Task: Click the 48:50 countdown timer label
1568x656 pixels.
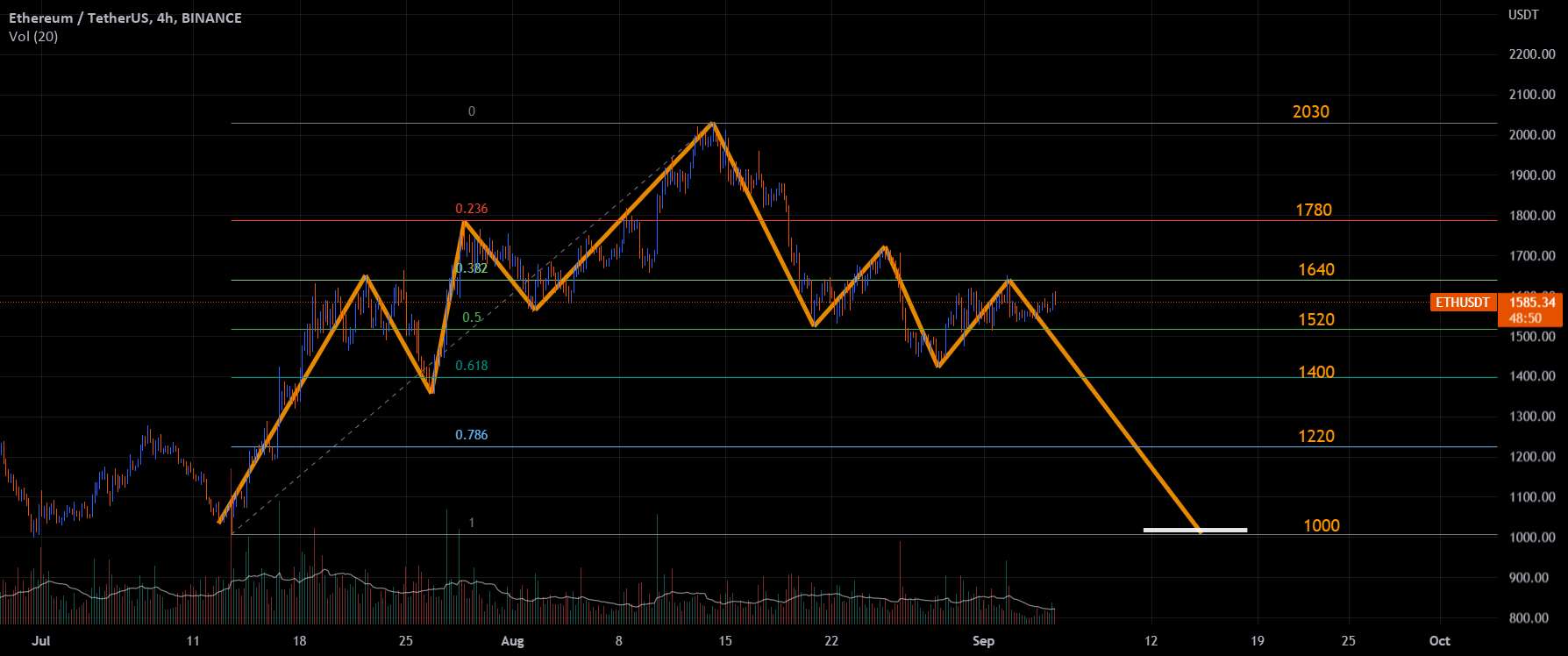Action: (x=1526, y=318)
